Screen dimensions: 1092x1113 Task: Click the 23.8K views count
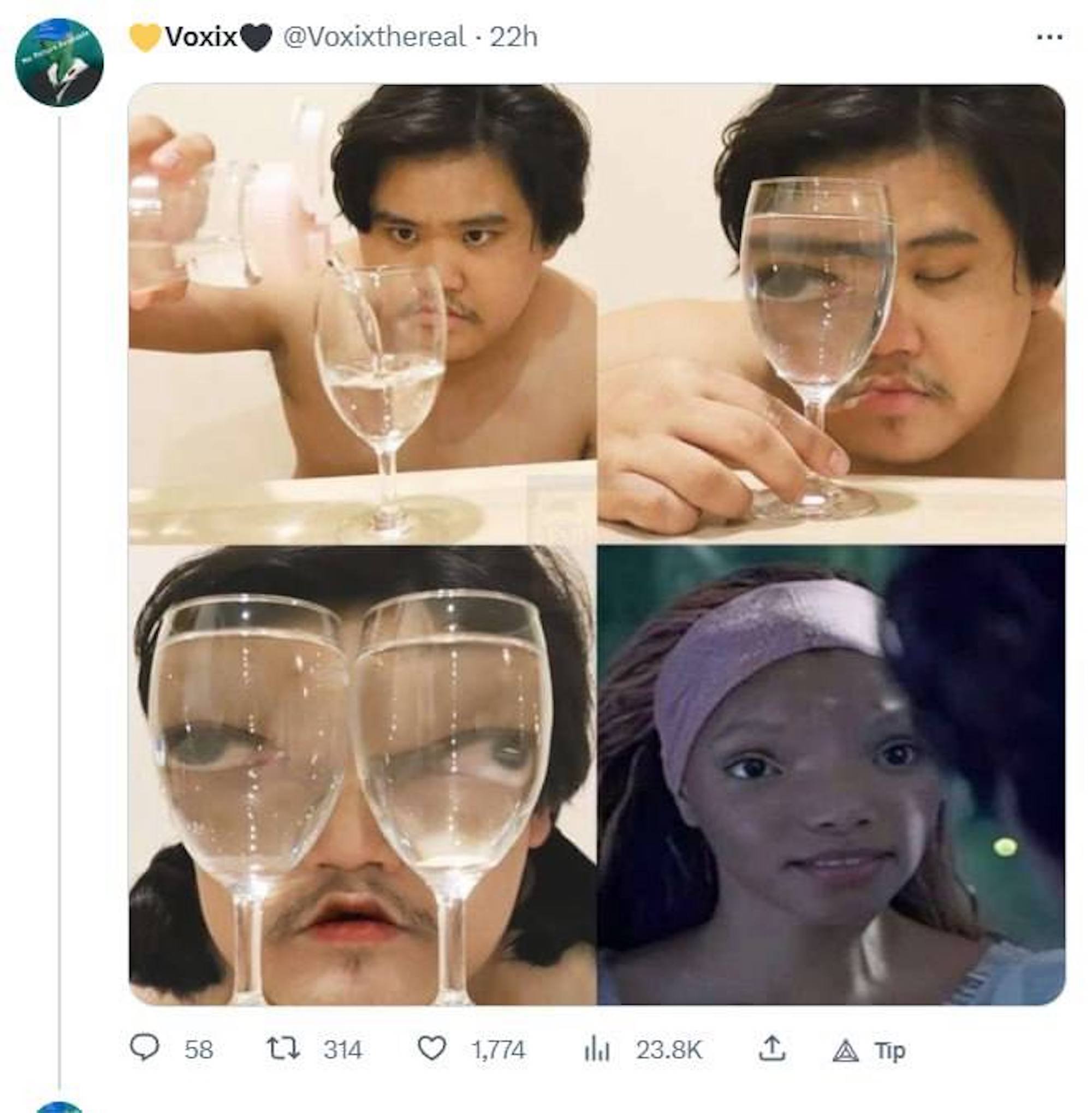[x=669, y=1050]
